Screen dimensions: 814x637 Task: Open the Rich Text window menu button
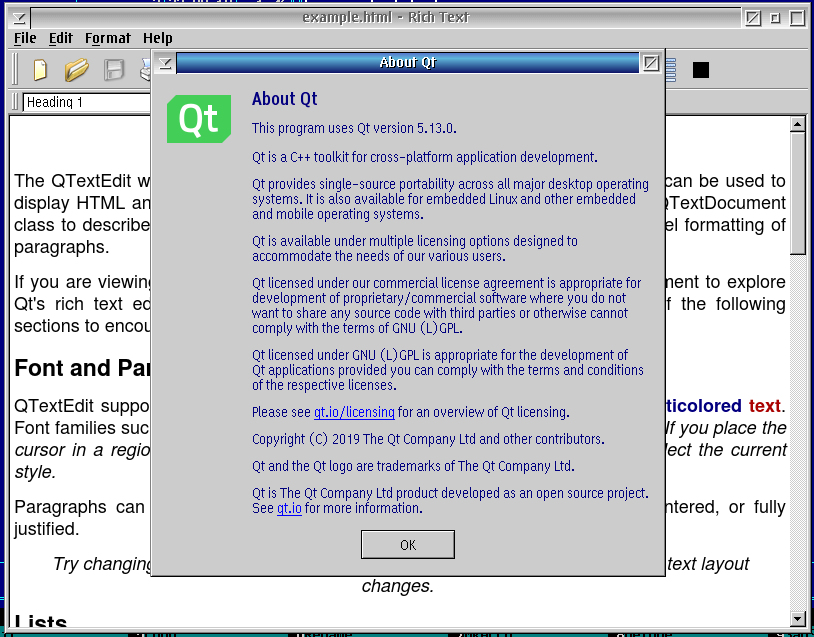19,18
